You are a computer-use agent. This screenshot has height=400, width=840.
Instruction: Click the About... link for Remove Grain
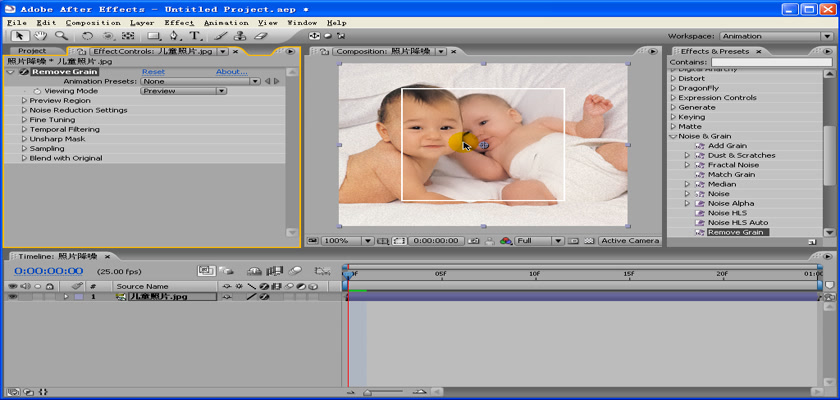[x=231, y=72]
